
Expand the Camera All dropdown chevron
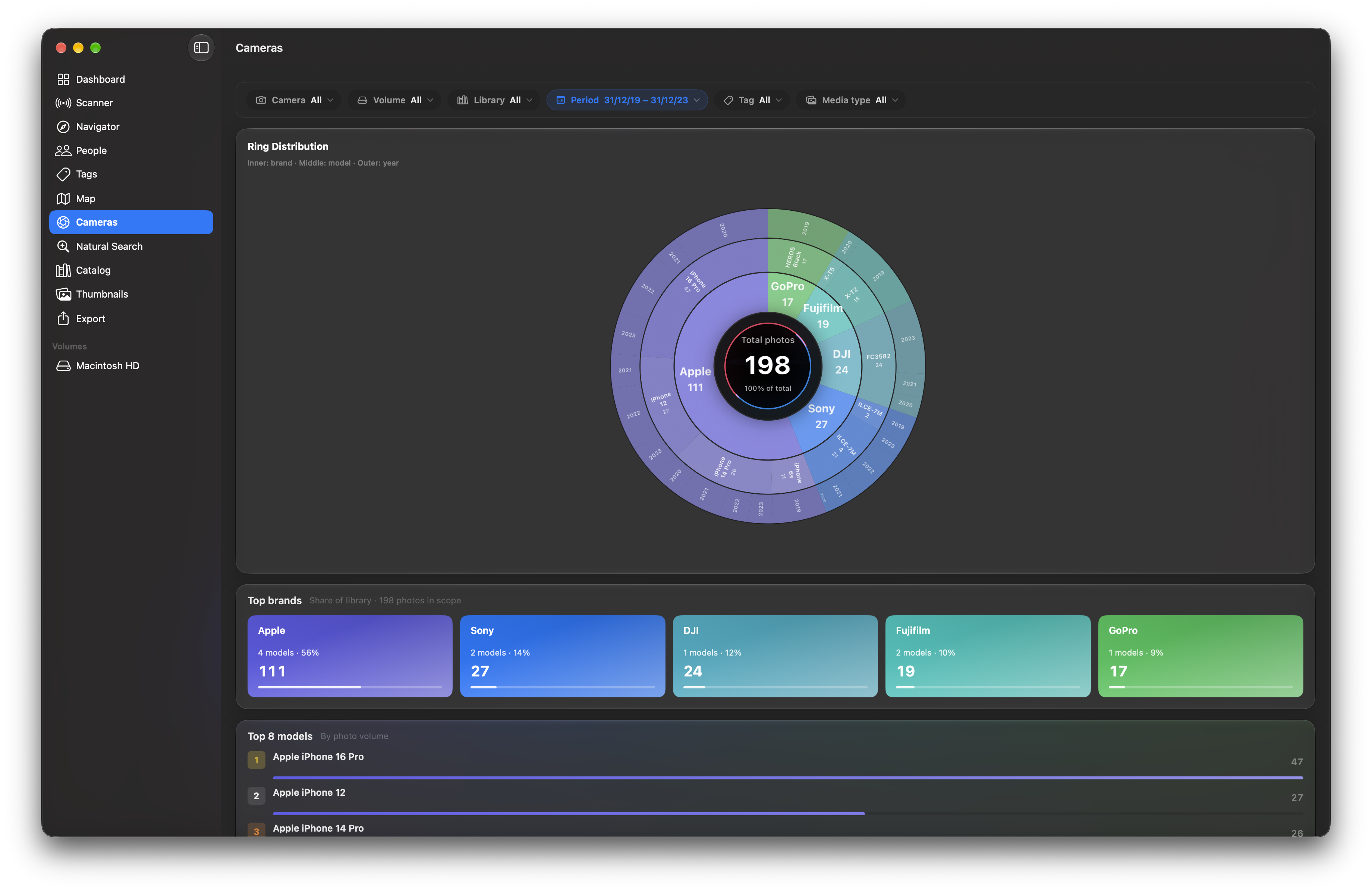coord(330,100)
